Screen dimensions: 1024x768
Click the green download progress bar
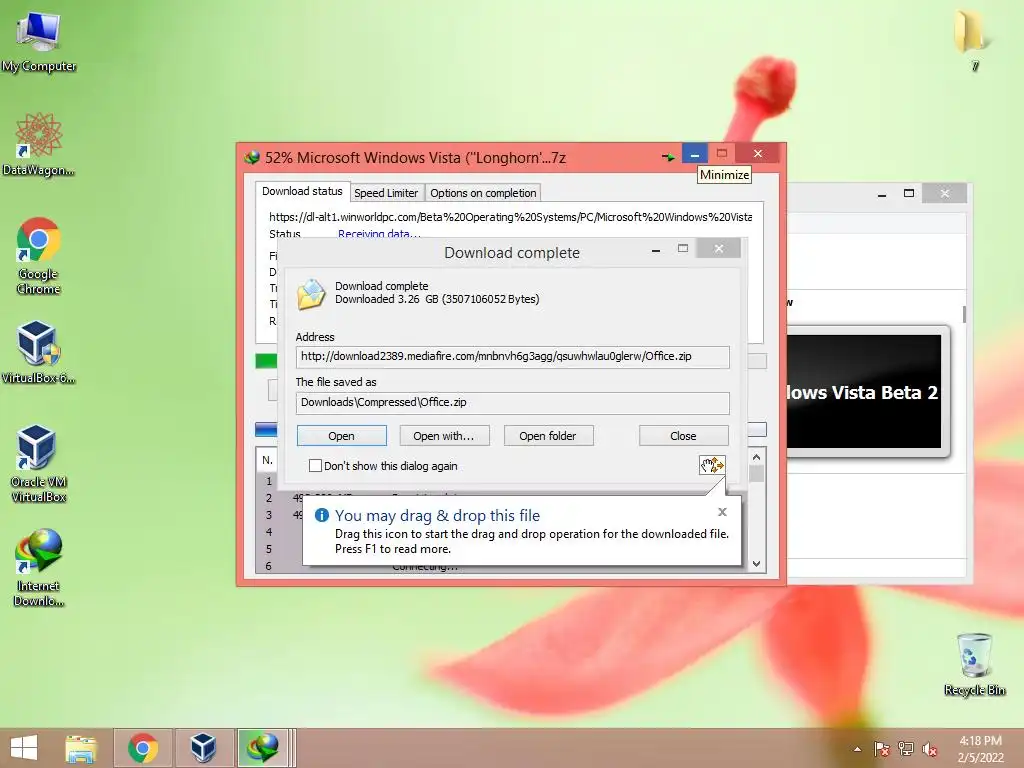266,360
